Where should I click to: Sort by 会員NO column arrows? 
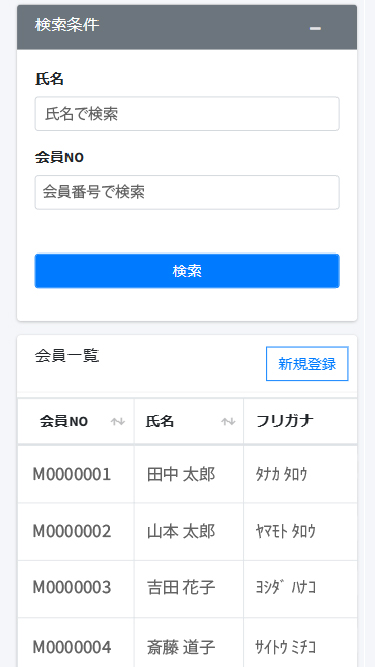(118, 422)
